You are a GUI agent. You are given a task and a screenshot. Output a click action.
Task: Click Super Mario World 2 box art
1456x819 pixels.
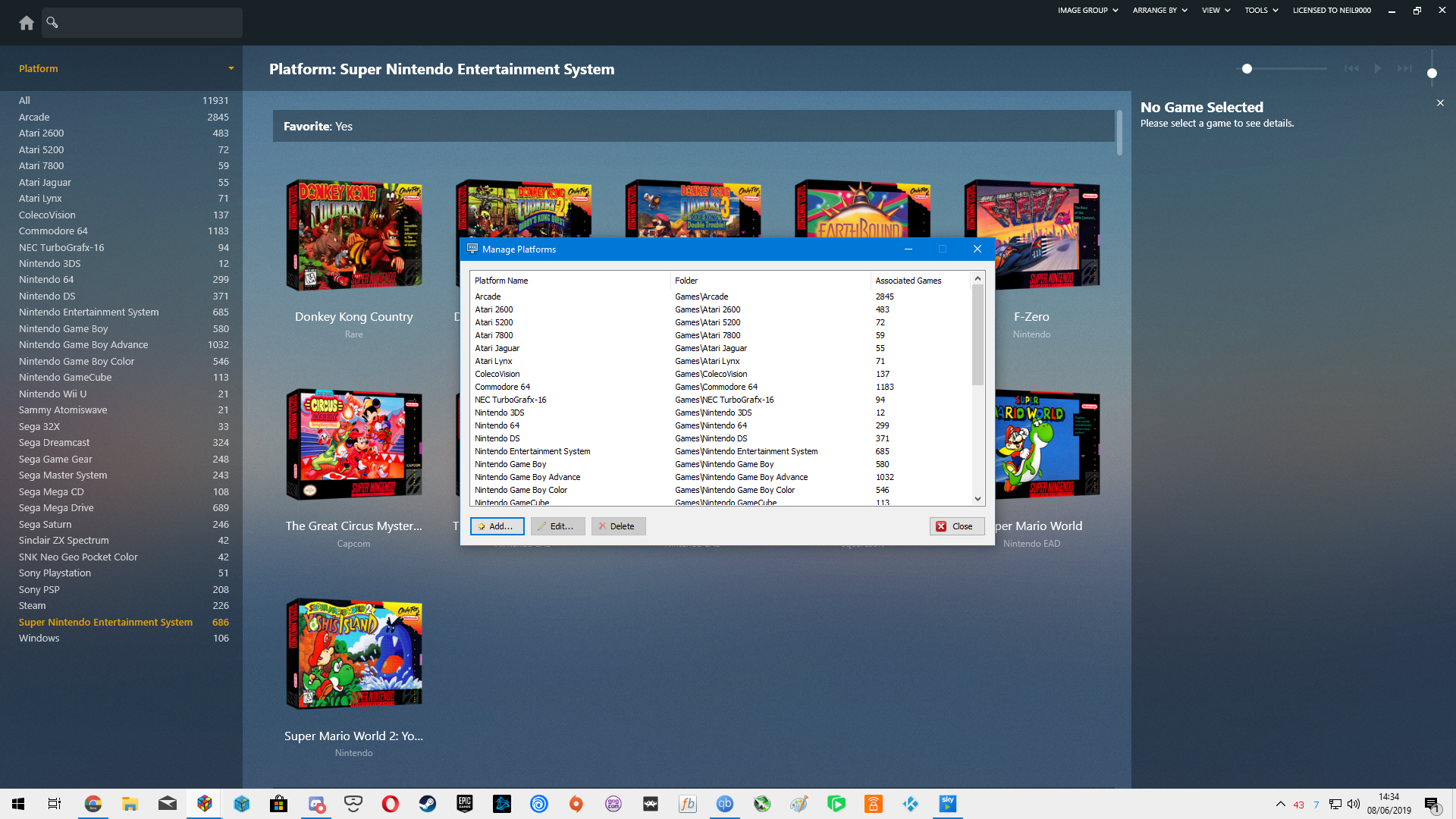354,654
